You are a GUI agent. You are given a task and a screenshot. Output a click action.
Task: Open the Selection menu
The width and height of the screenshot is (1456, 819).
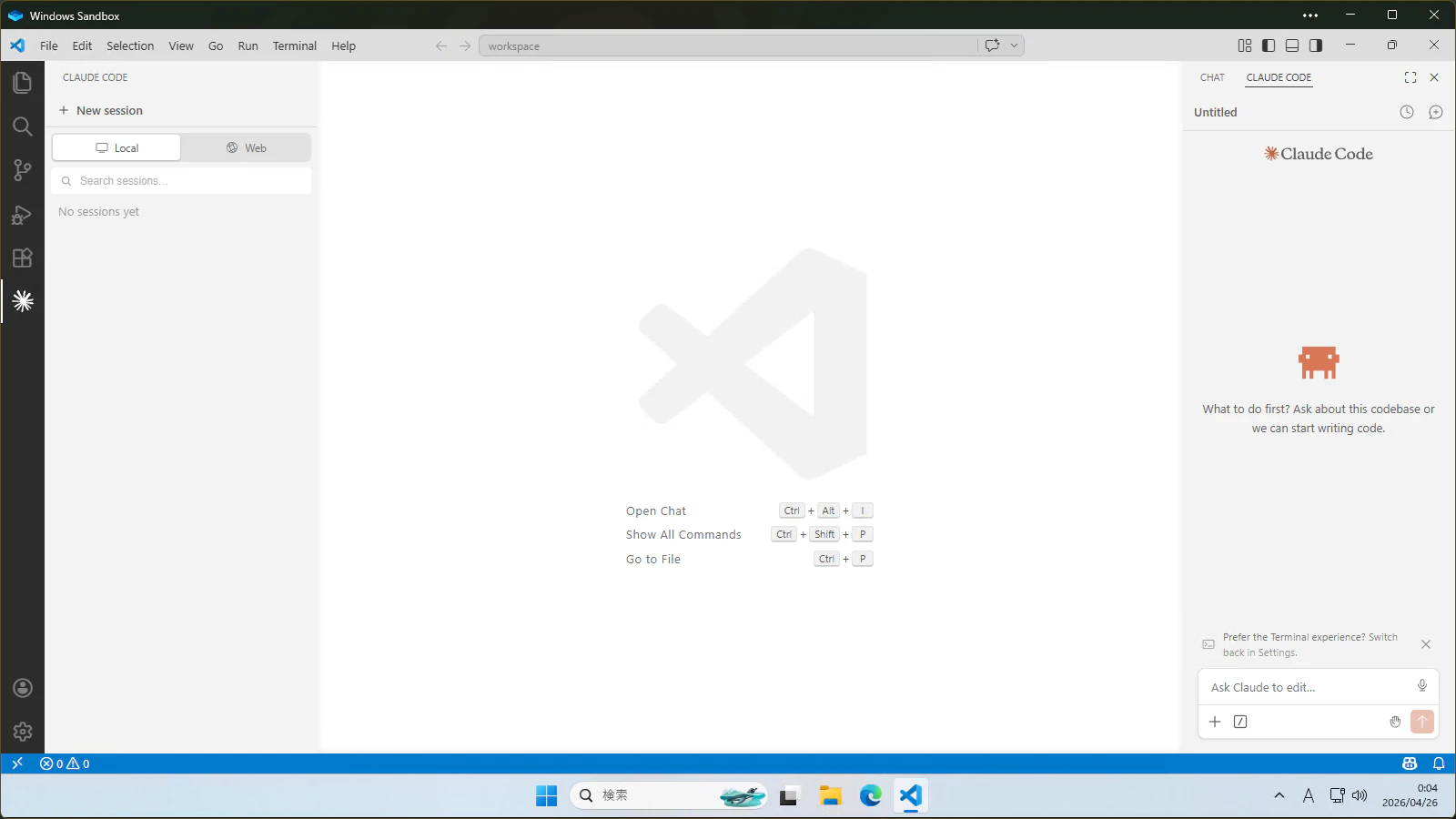130,45
